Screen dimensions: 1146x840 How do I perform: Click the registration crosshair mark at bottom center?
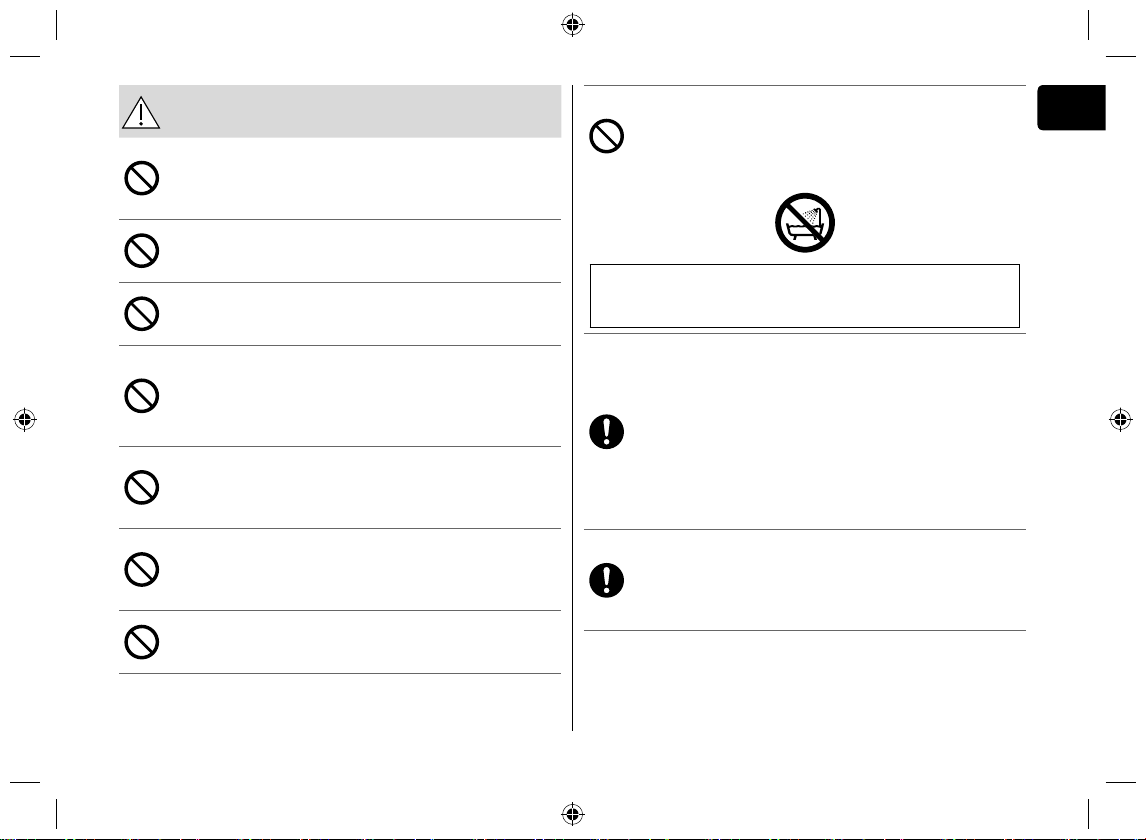[573, 814]
